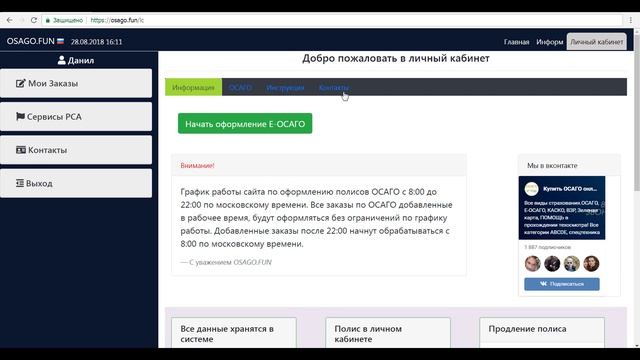
Task: Click the address bar URL osago.fun
Action: 117,20
